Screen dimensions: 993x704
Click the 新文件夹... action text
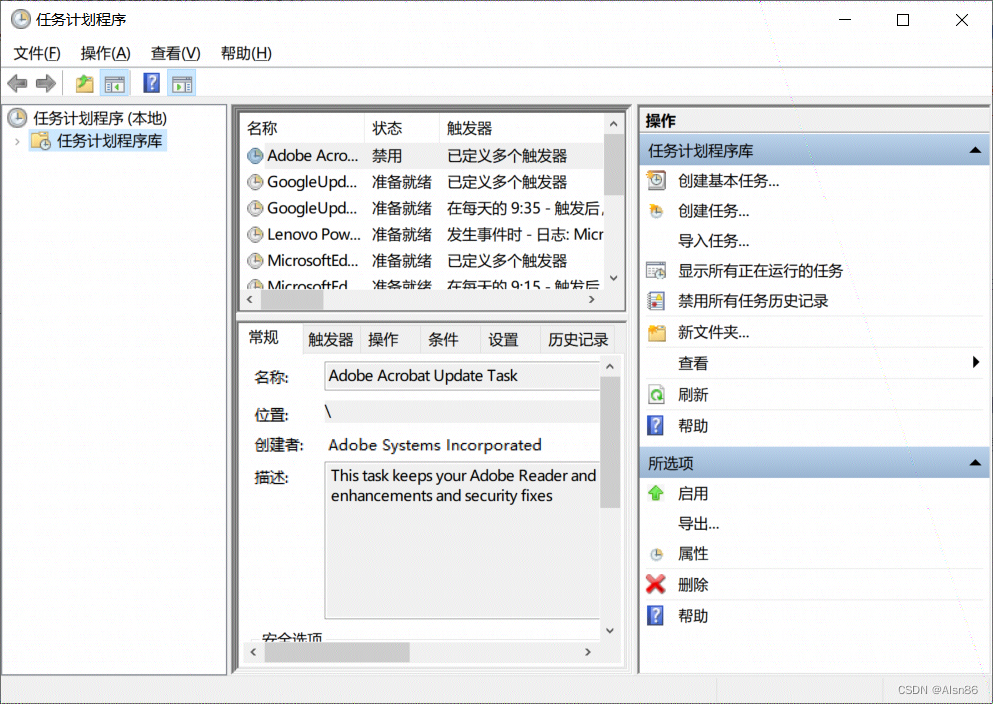tap(713, 332)
